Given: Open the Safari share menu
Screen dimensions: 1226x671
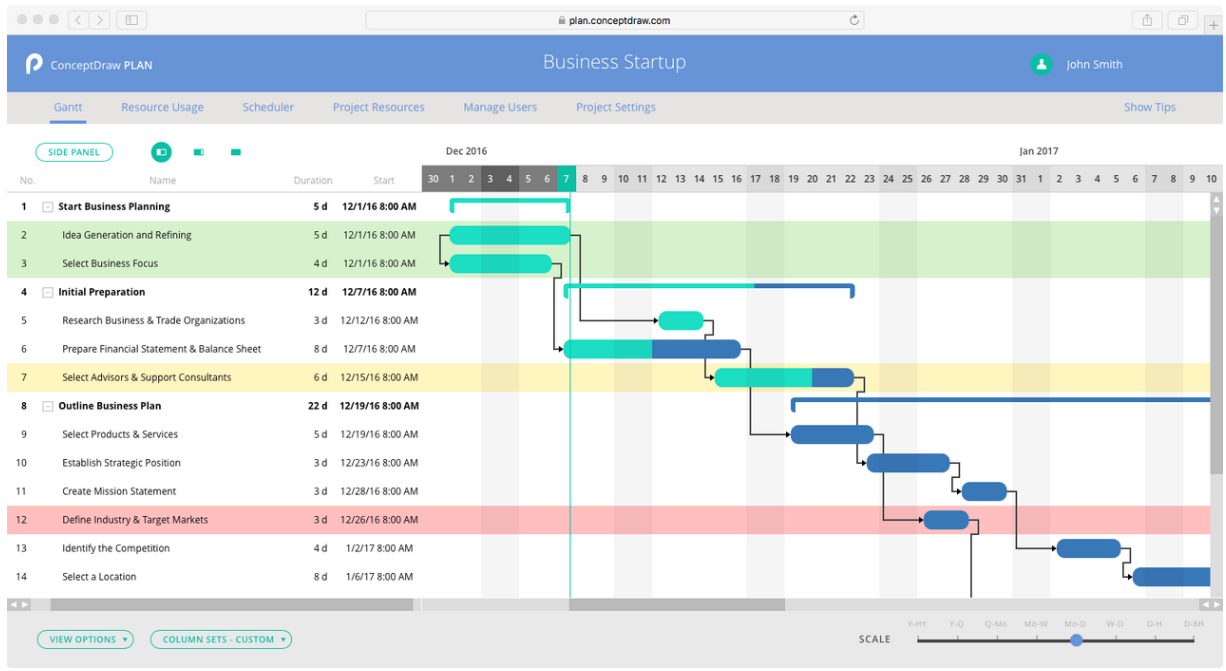Looking at the screenshot, I should [1147, 20].
